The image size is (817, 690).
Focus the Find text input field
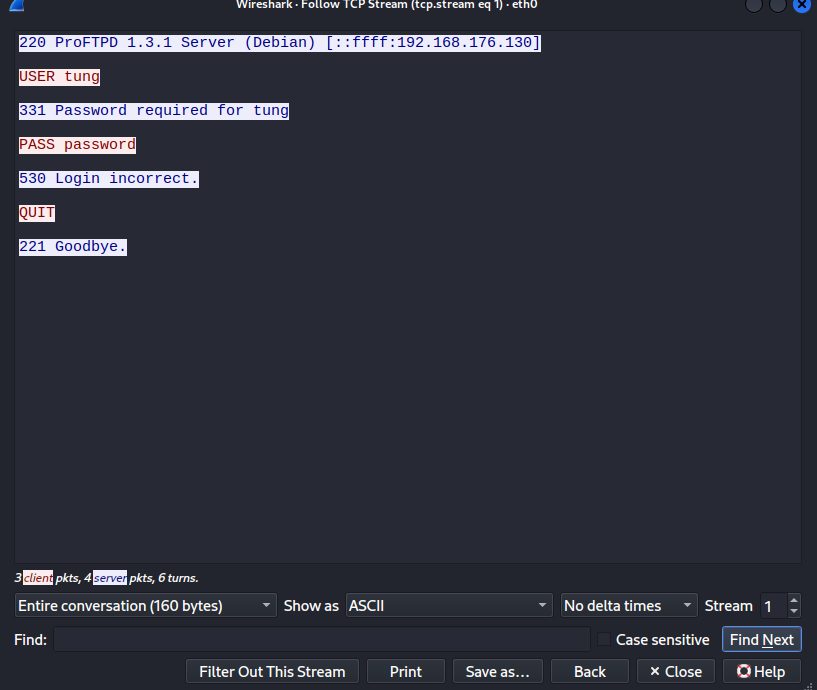tap(321, 640)
